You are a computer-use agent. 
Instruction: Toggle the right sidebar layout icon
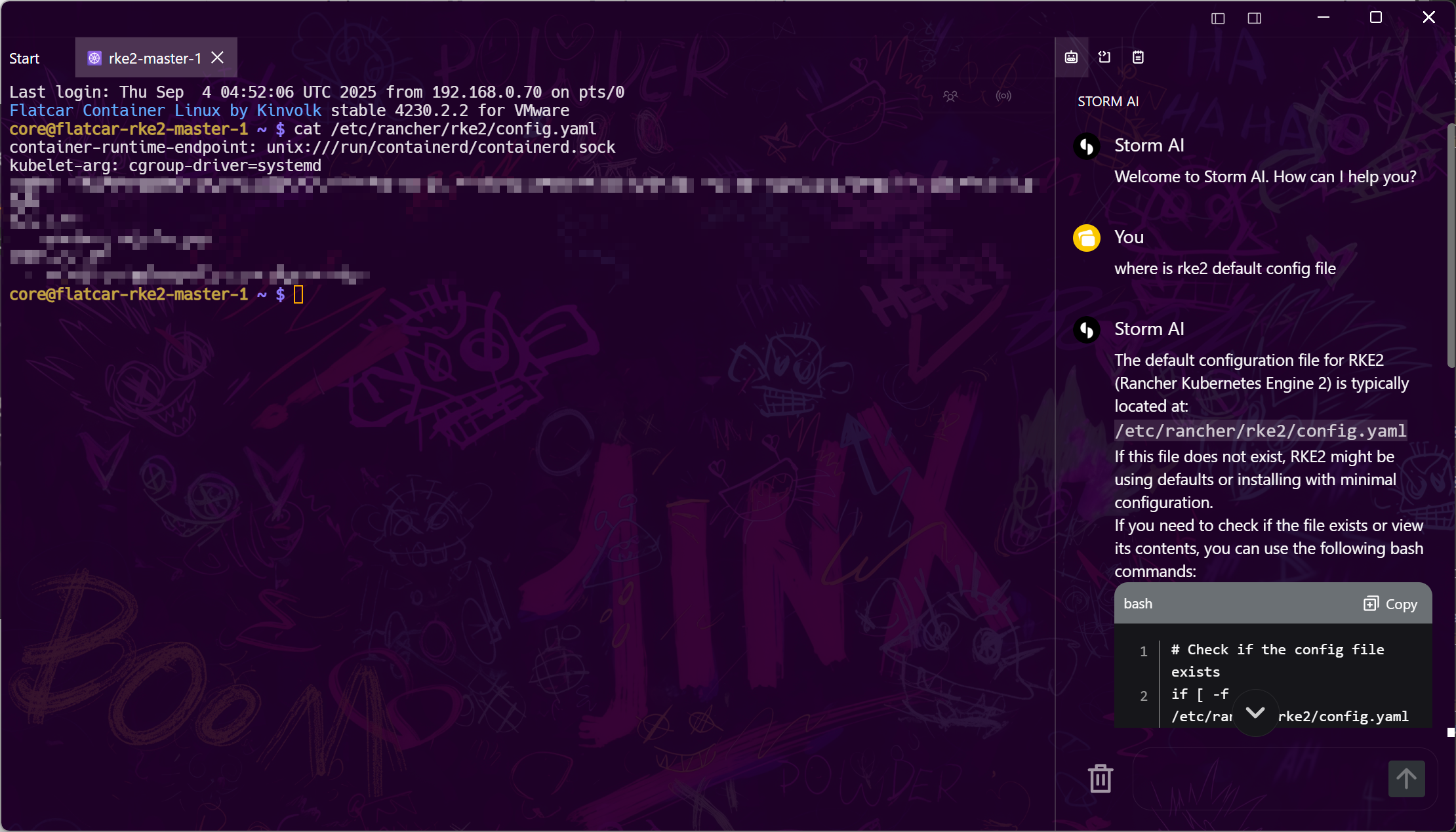pyautogui.click(x=1254, y=18)
